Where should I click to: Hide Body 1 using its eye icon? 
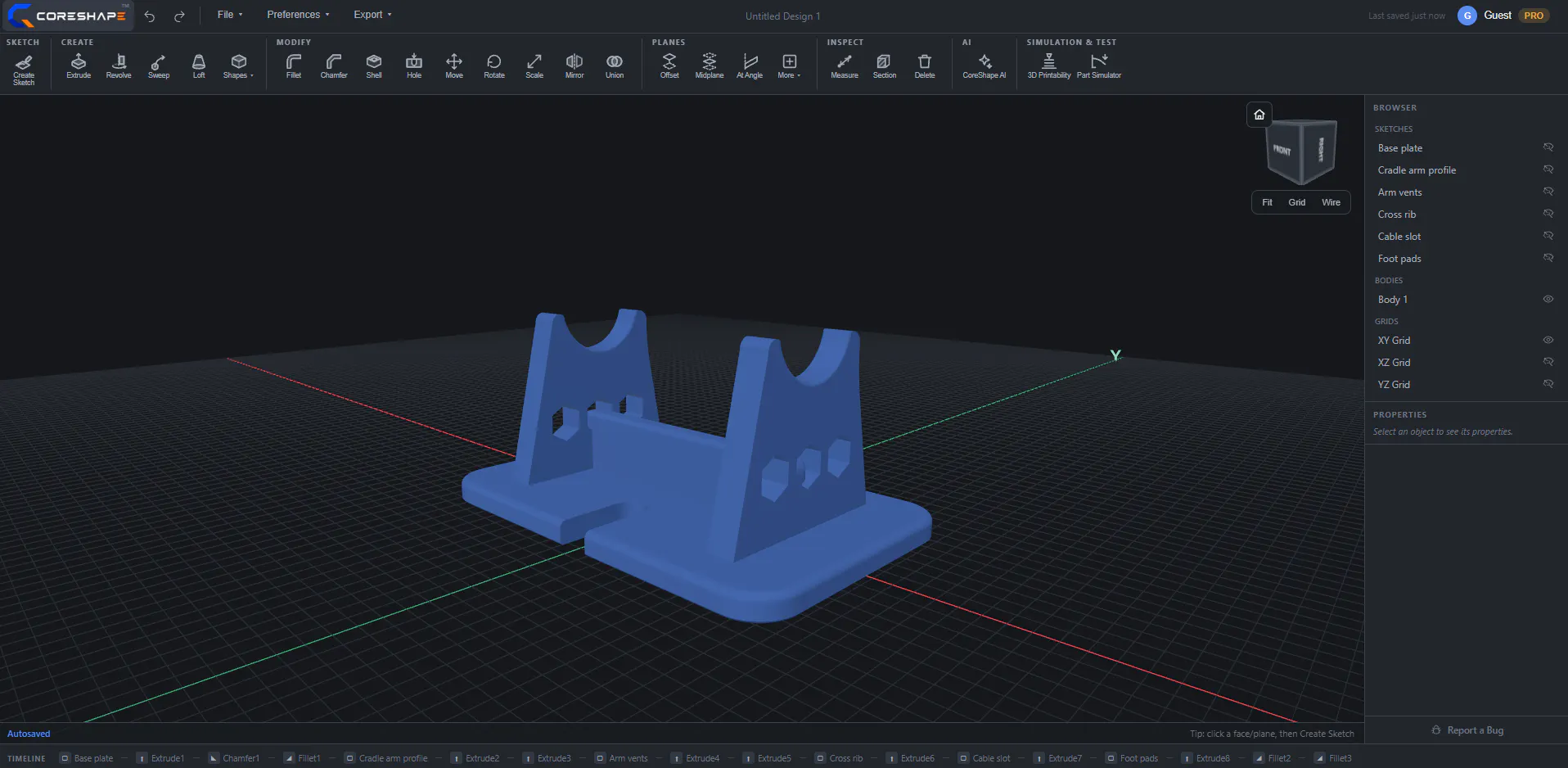(x=1548, y=299)
